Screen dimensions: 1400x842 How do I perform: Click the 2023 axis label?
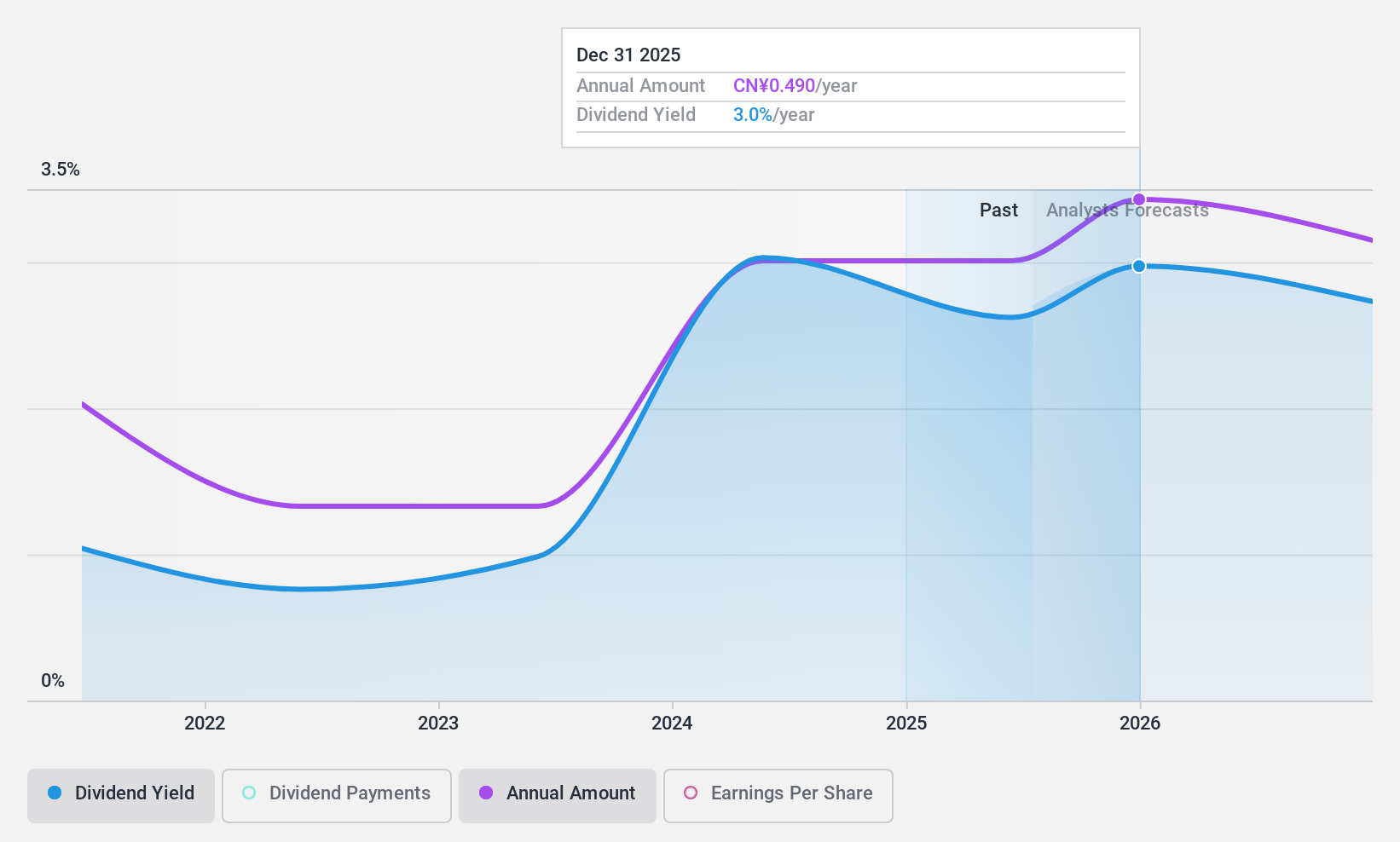click(x=438, y=724)
